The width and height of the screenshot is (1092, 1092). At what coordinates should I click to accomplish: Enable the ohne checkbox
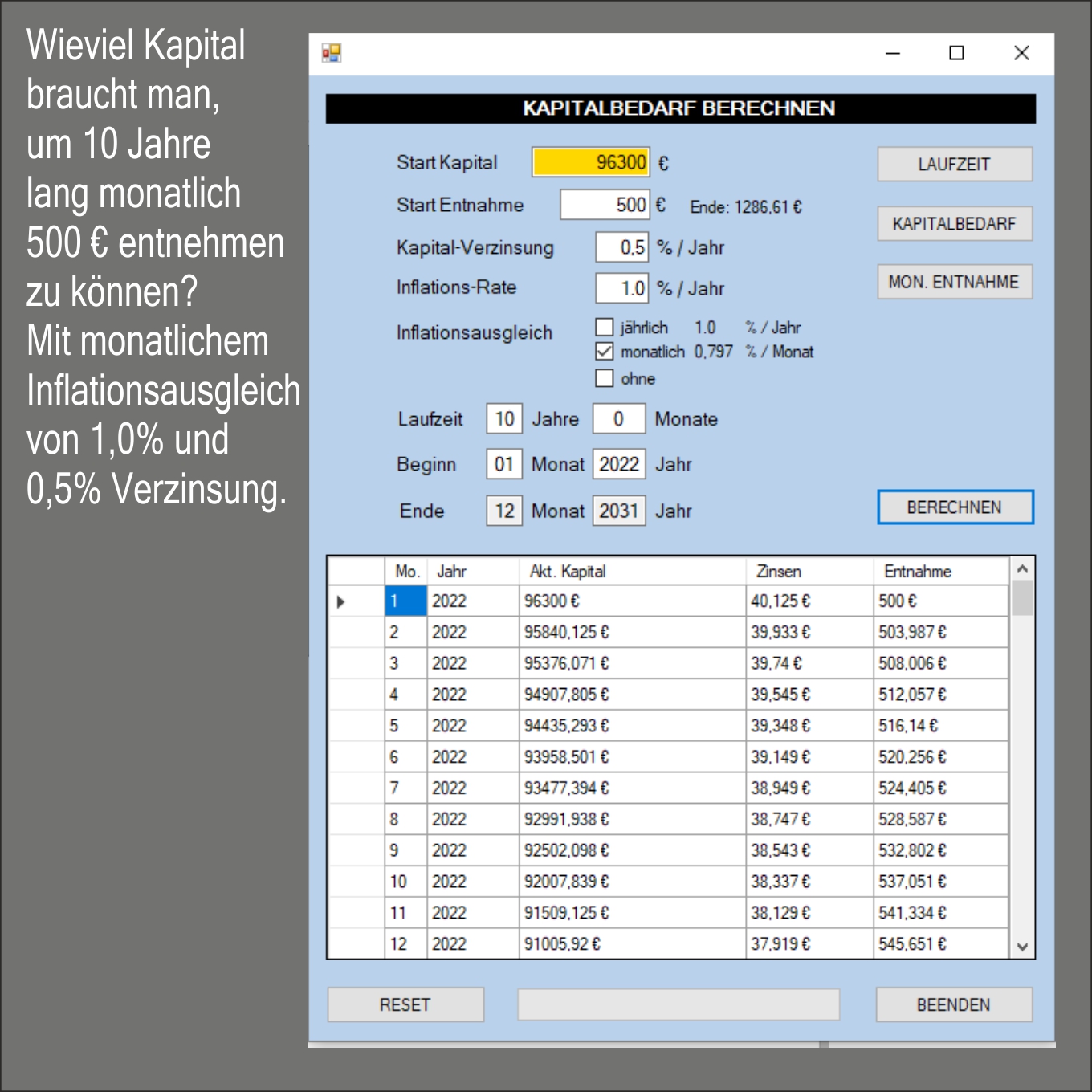(605, 378)
